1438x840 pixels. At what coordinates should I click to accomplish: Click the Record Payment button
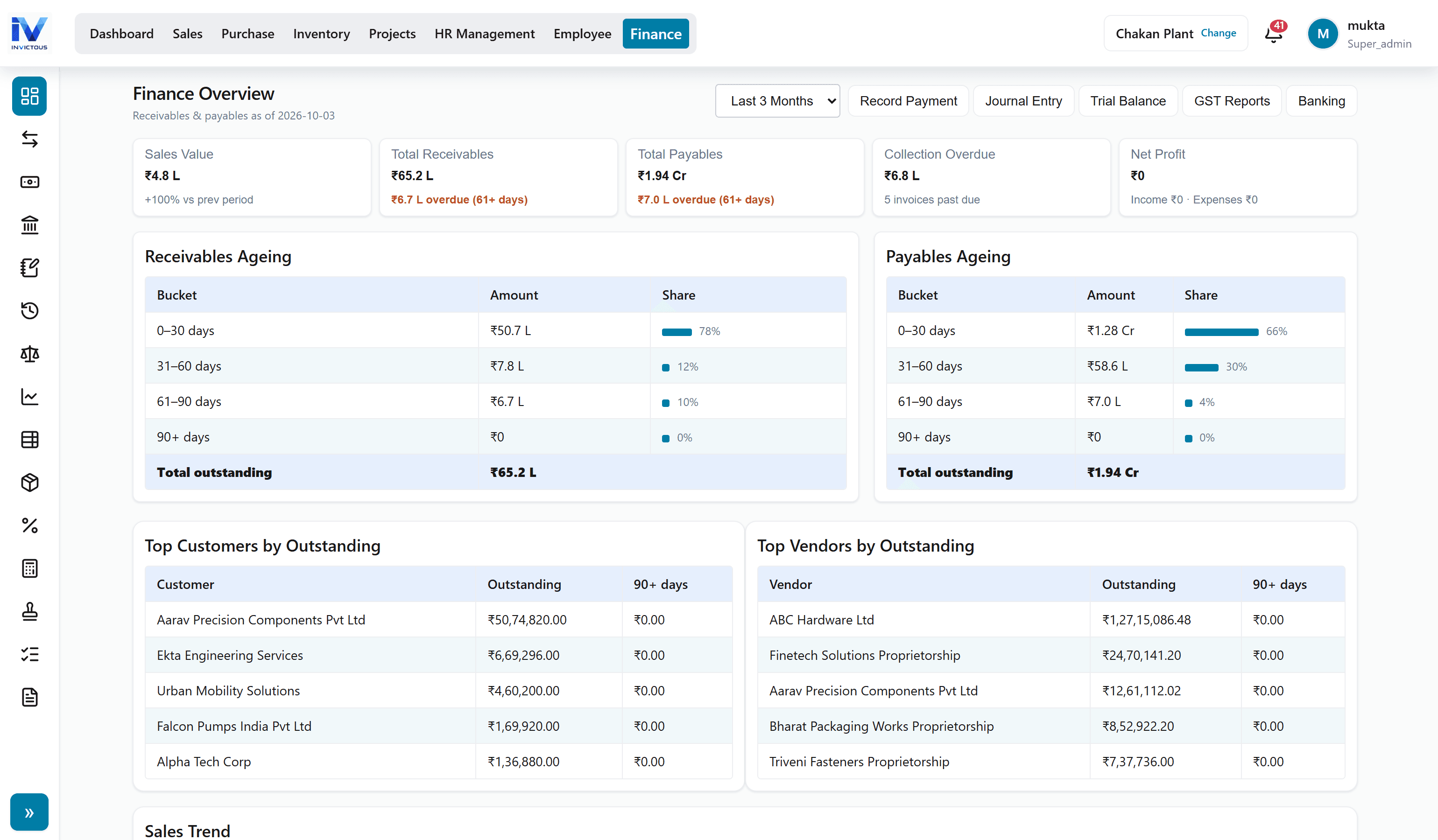coord(909,101)
